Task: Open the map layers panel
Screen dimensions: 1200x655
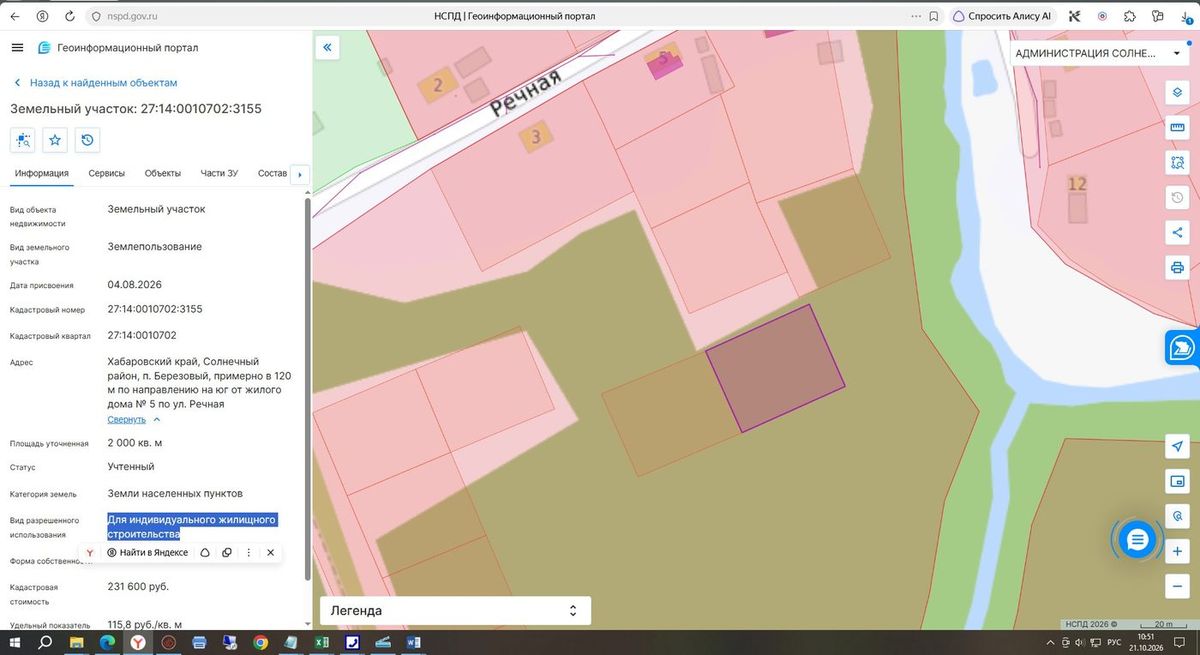Action: pos(1177,92)
